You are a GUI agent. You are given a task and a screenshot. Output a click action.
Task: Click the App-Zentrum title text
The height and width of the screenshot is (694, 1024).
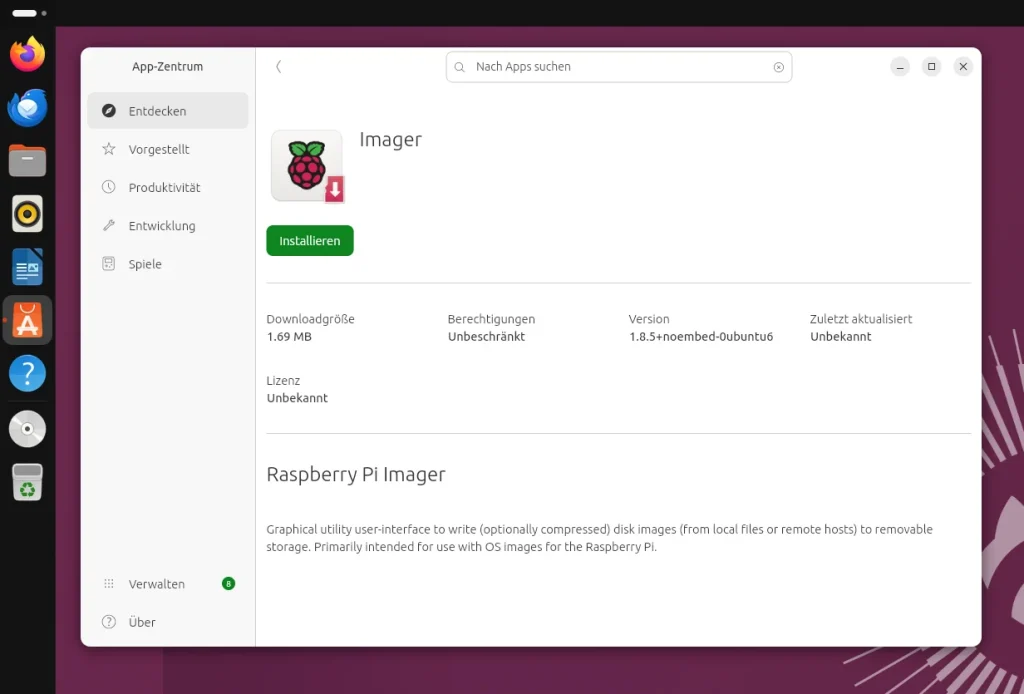167,67
